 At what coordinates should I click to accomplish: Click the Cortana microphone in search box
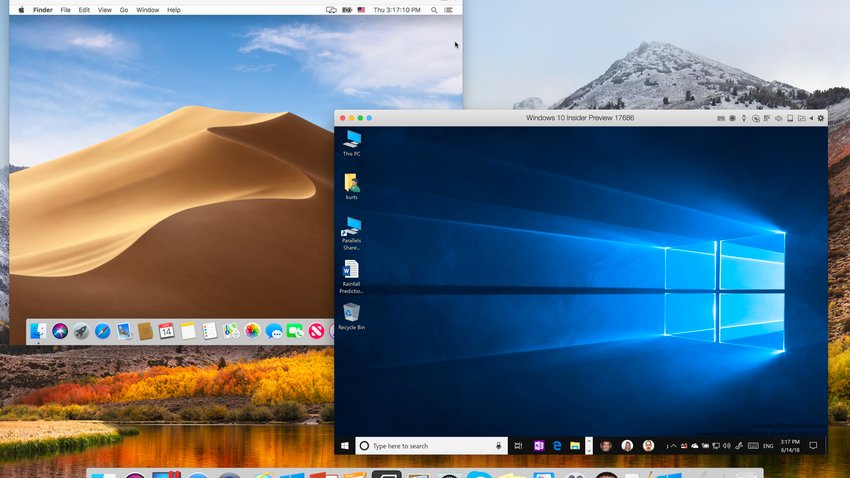(498, 445)
